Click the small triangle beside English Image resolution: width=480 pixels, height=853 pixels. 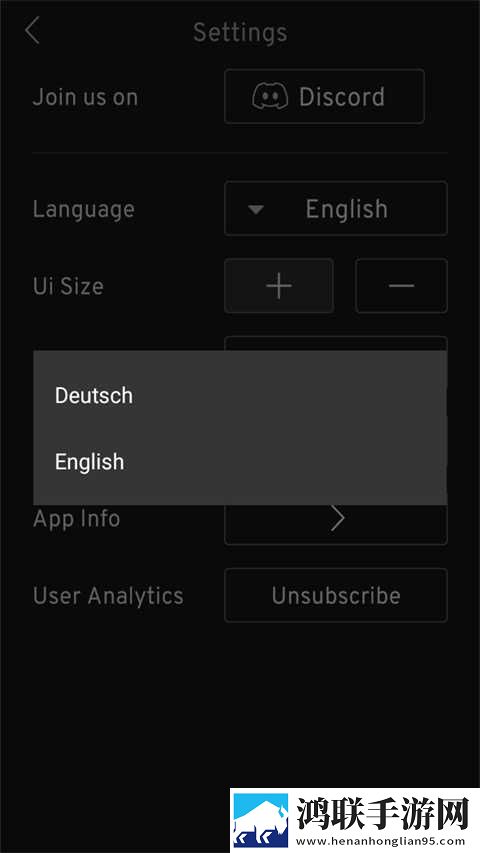(x=256, y=209)
